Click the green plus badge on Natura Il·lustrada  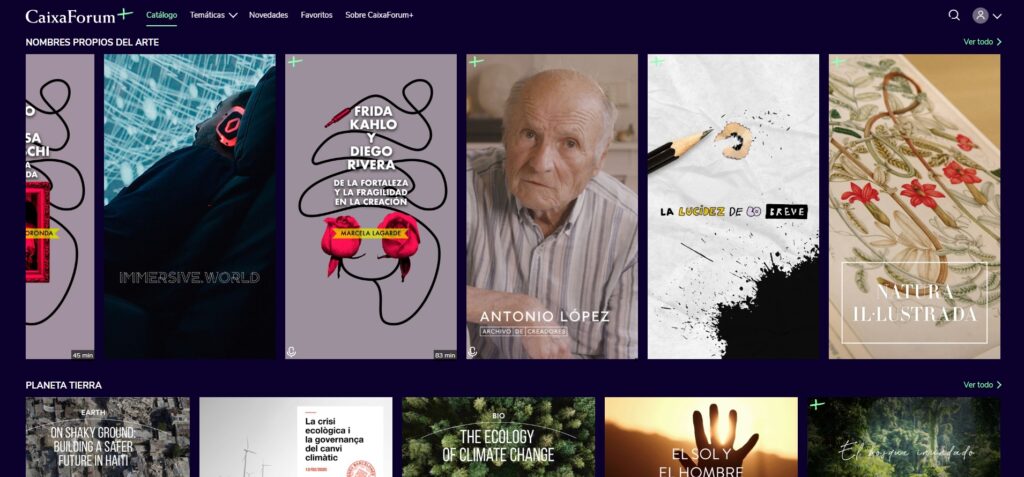838,61
